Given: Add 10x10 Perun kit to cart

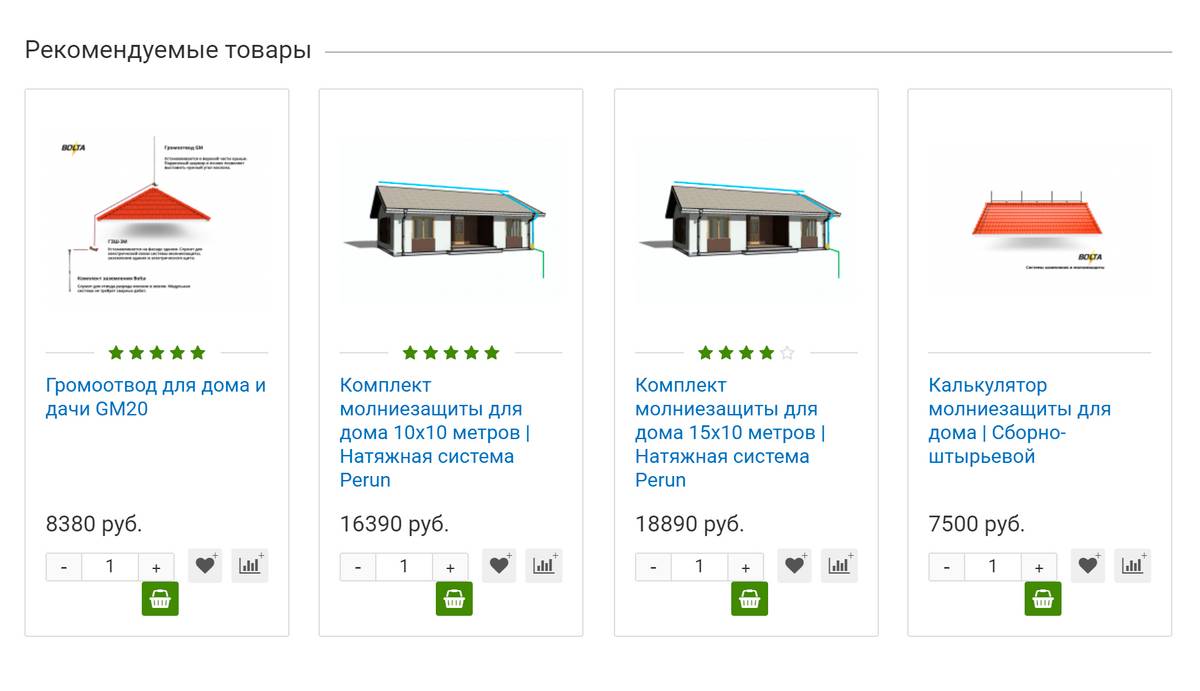Looking at the screenshot, I should [x=454, y=599].
